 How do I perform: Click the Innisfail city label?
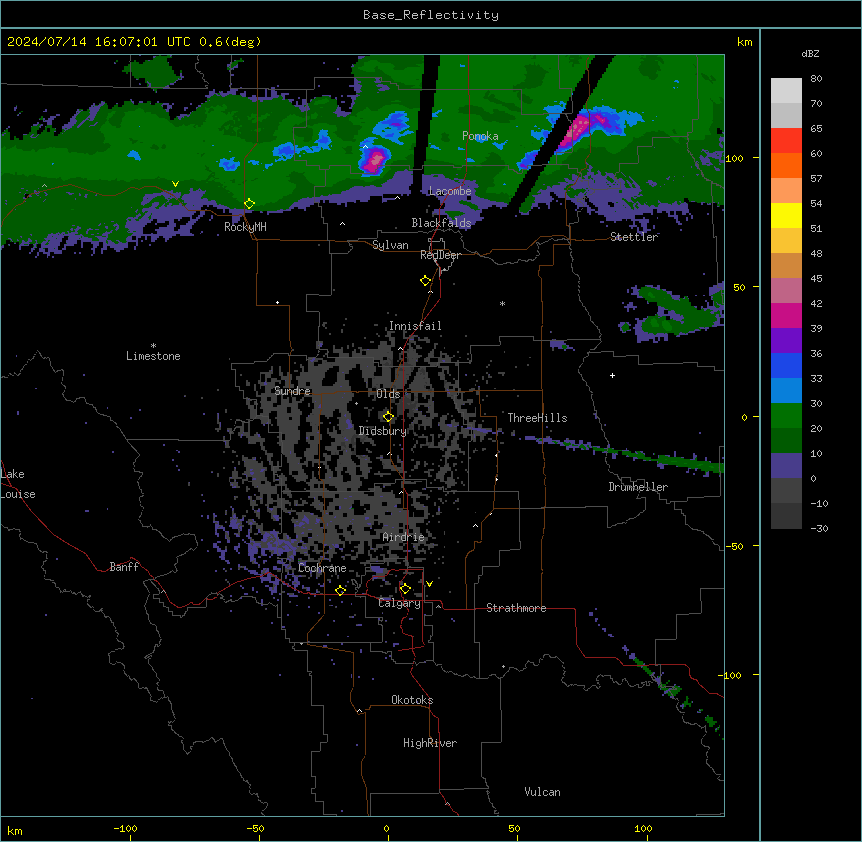(415, 326)
